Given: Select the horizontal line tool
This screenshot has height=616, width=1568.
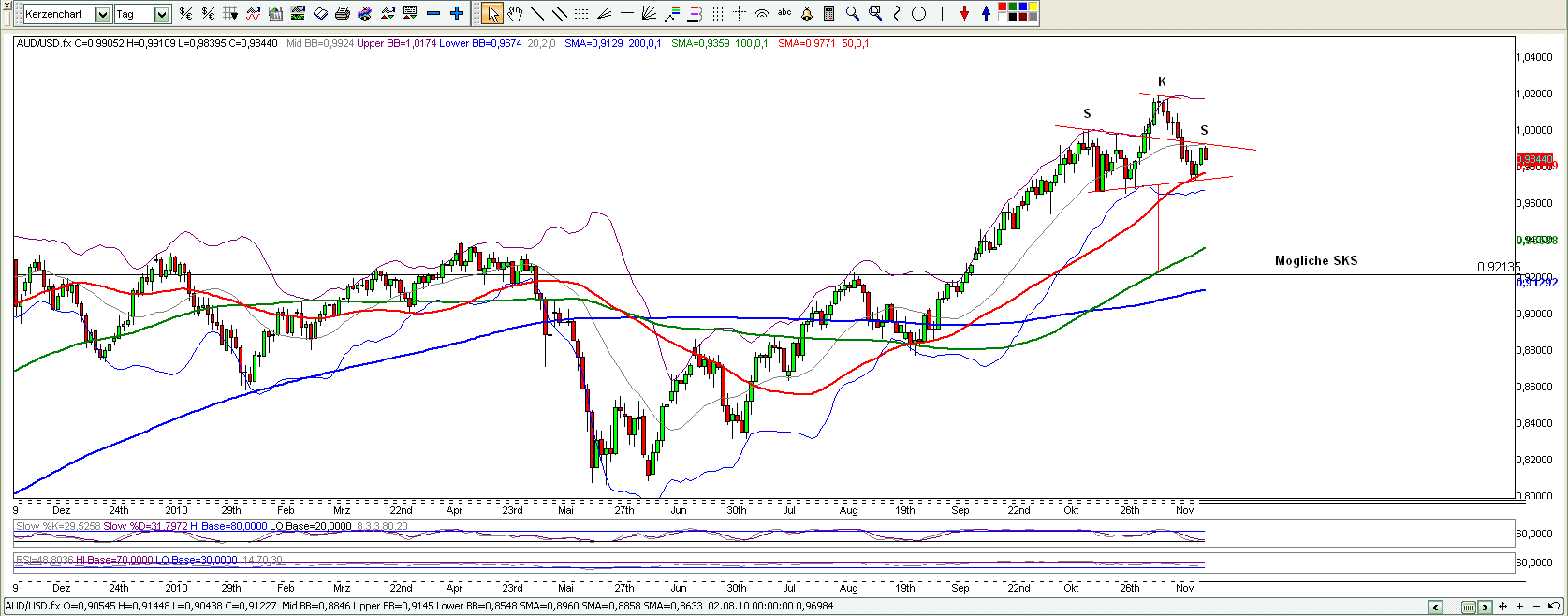Looking at the screenshot, I should pyautogui.click(x=626, y=13).
